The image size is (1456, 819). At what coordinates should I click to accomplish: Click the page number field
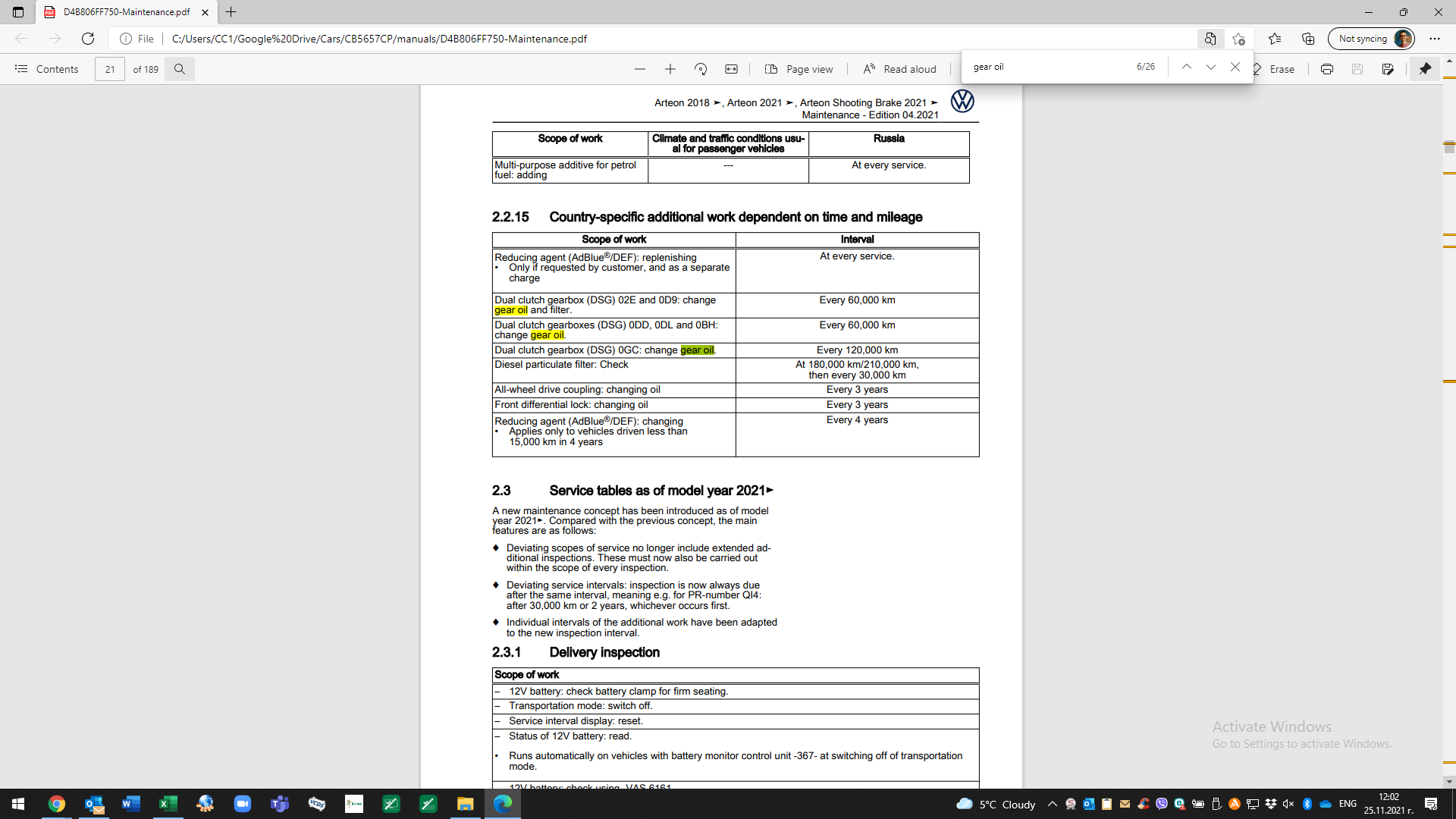coord(110,69)
